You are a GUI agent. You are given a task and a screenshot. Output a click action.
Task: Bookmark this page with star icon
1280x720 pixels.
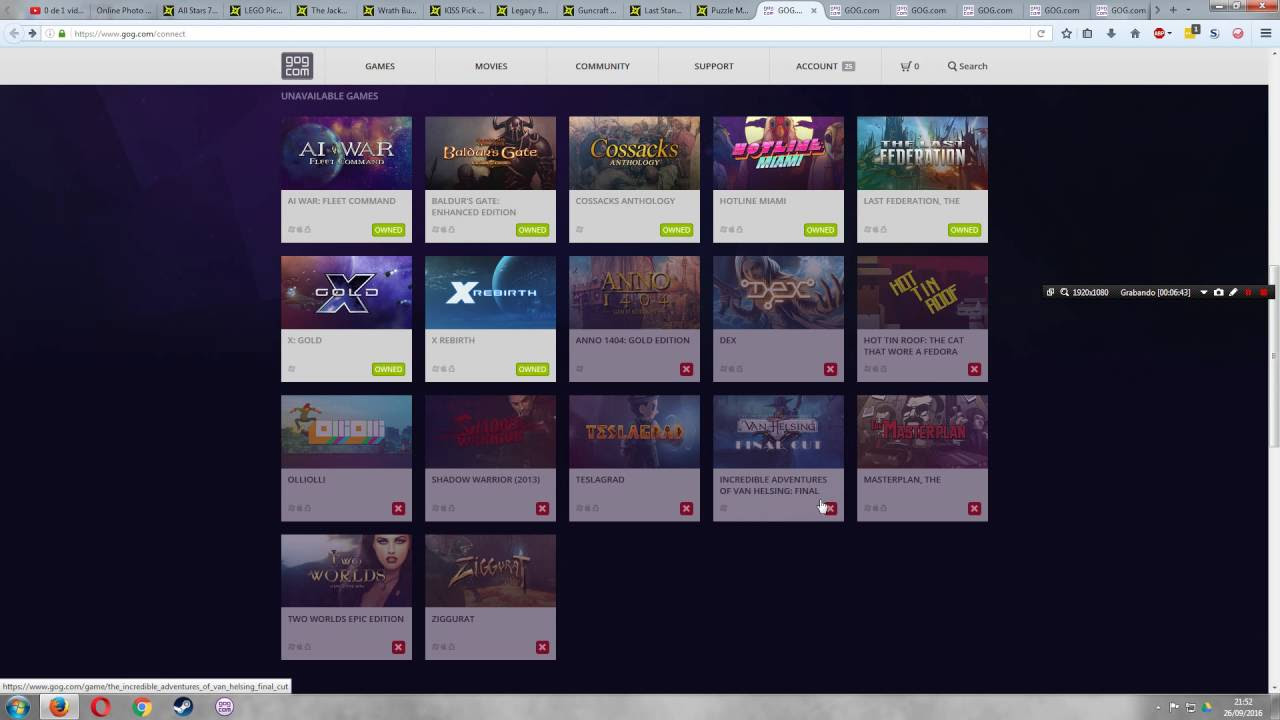pyautogui.click(x=1066, y=33)
